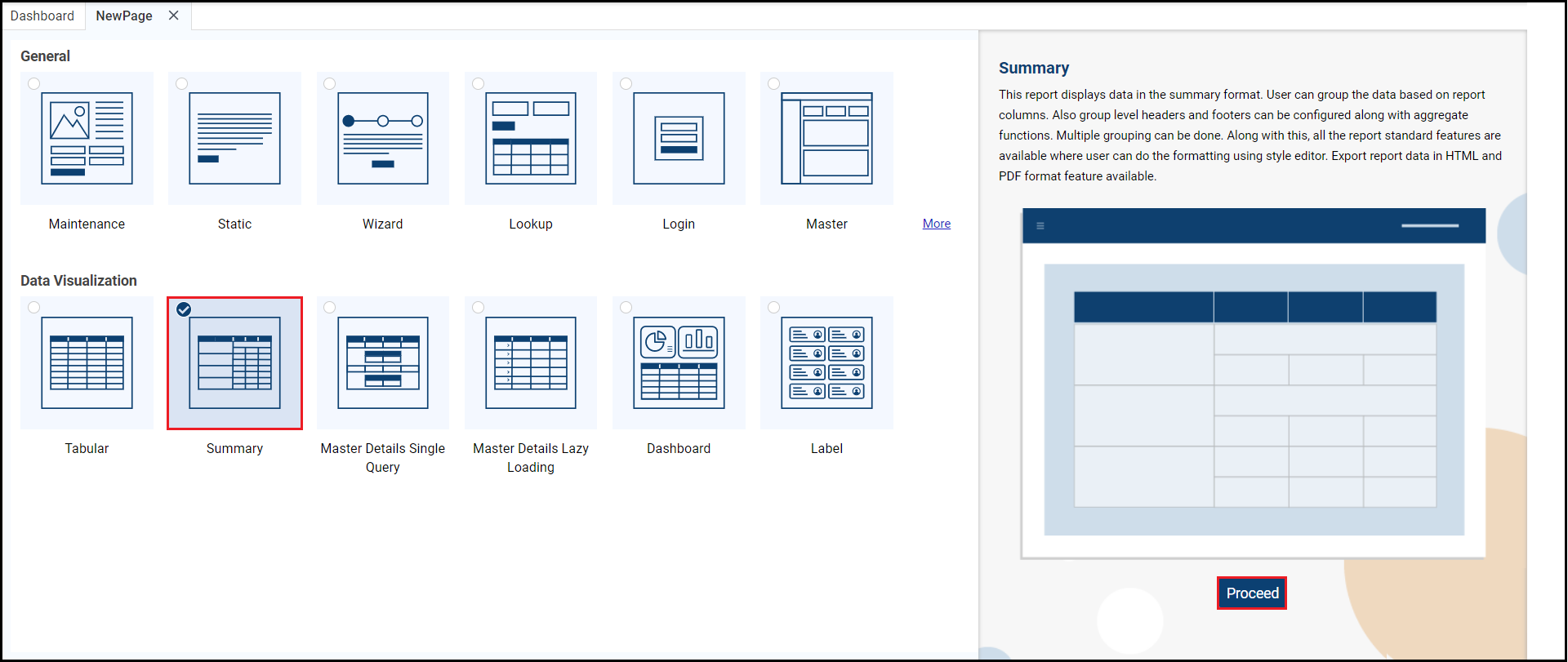The image size is (1568, 662).
Task: Click the 'Login' template label
Action: pyautogui.click(x=679, y=224)
